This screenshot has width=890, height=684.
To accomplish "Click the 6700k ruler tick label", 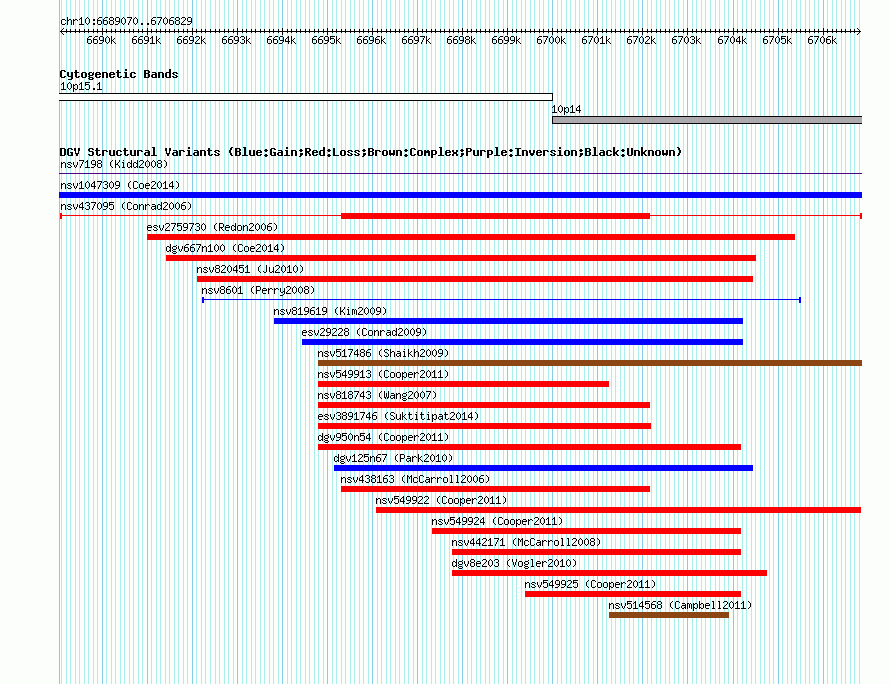I will point(551,41).
